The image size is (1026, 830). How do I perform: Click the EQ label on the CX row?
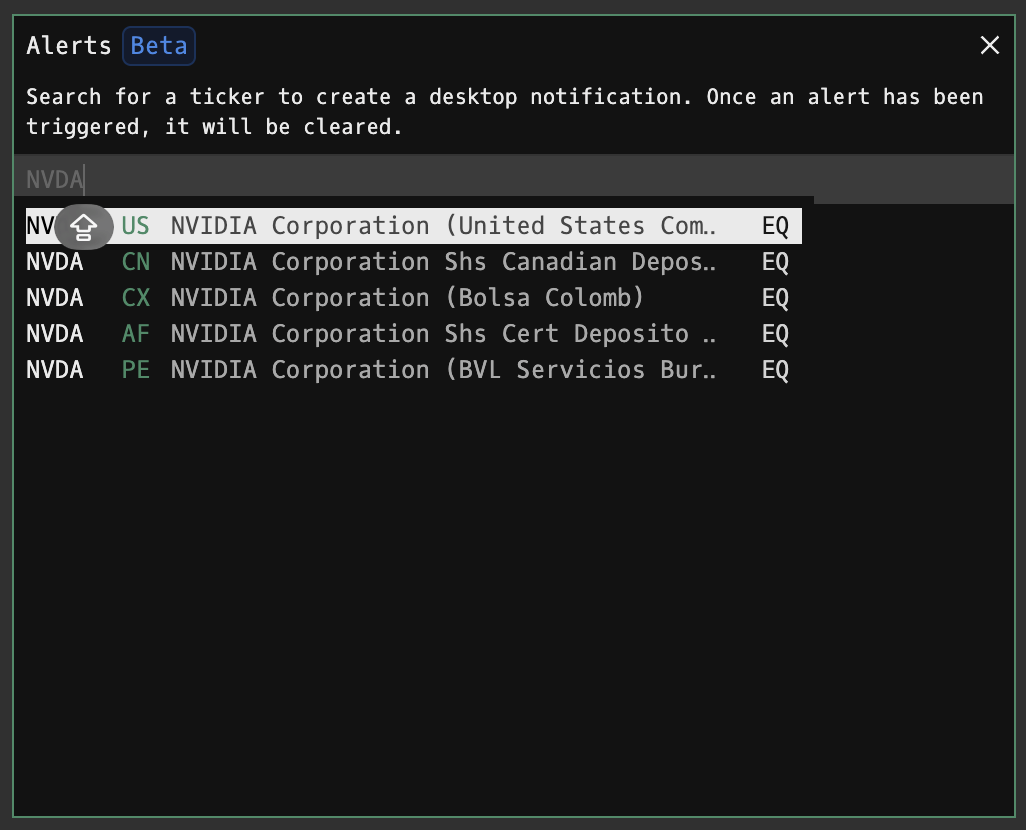pos(775,298)
